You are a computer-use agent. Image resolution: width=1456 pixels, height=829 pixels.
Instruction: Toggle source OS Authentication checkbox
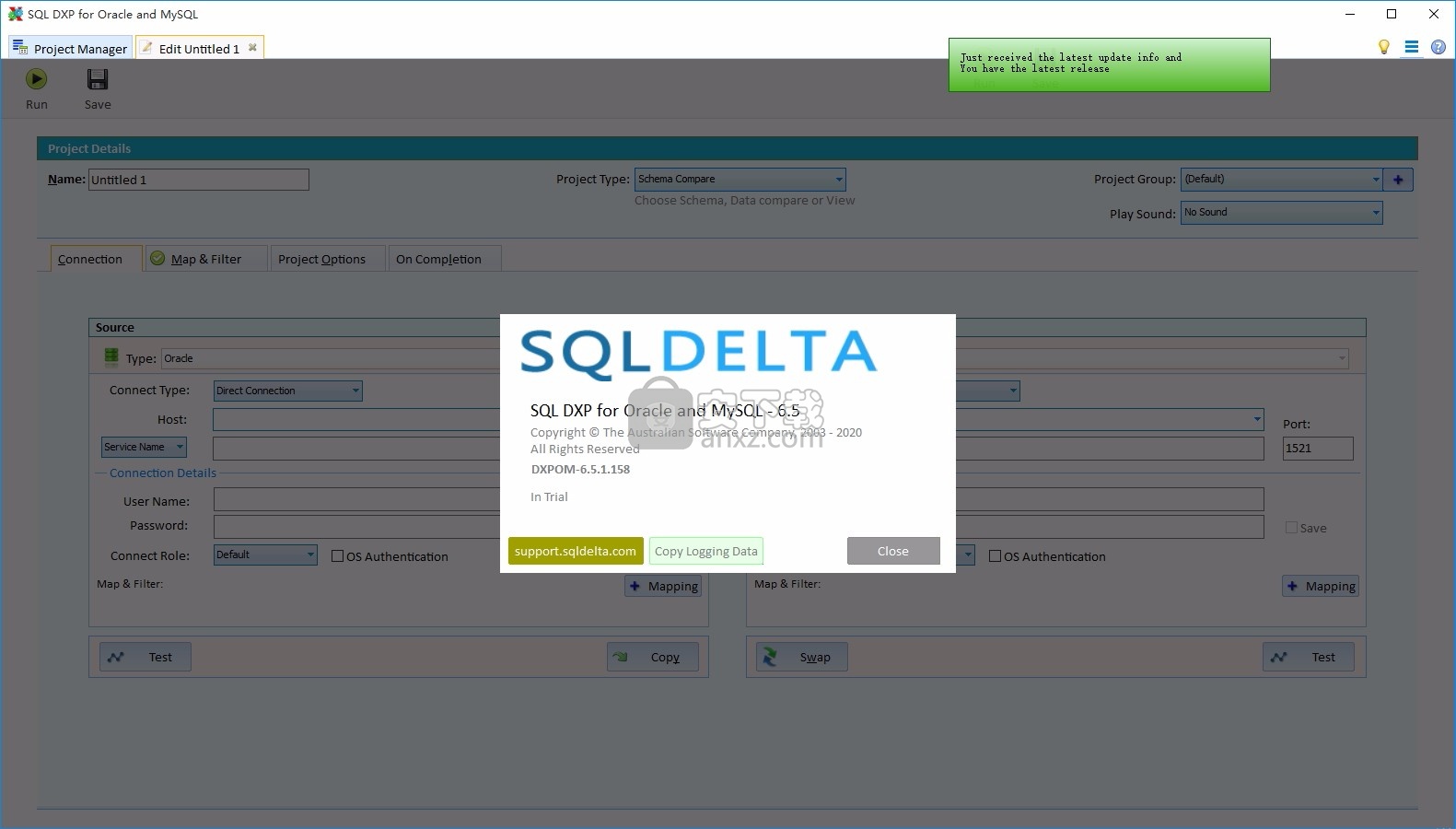pyautogui.click(x=337, y=556)
